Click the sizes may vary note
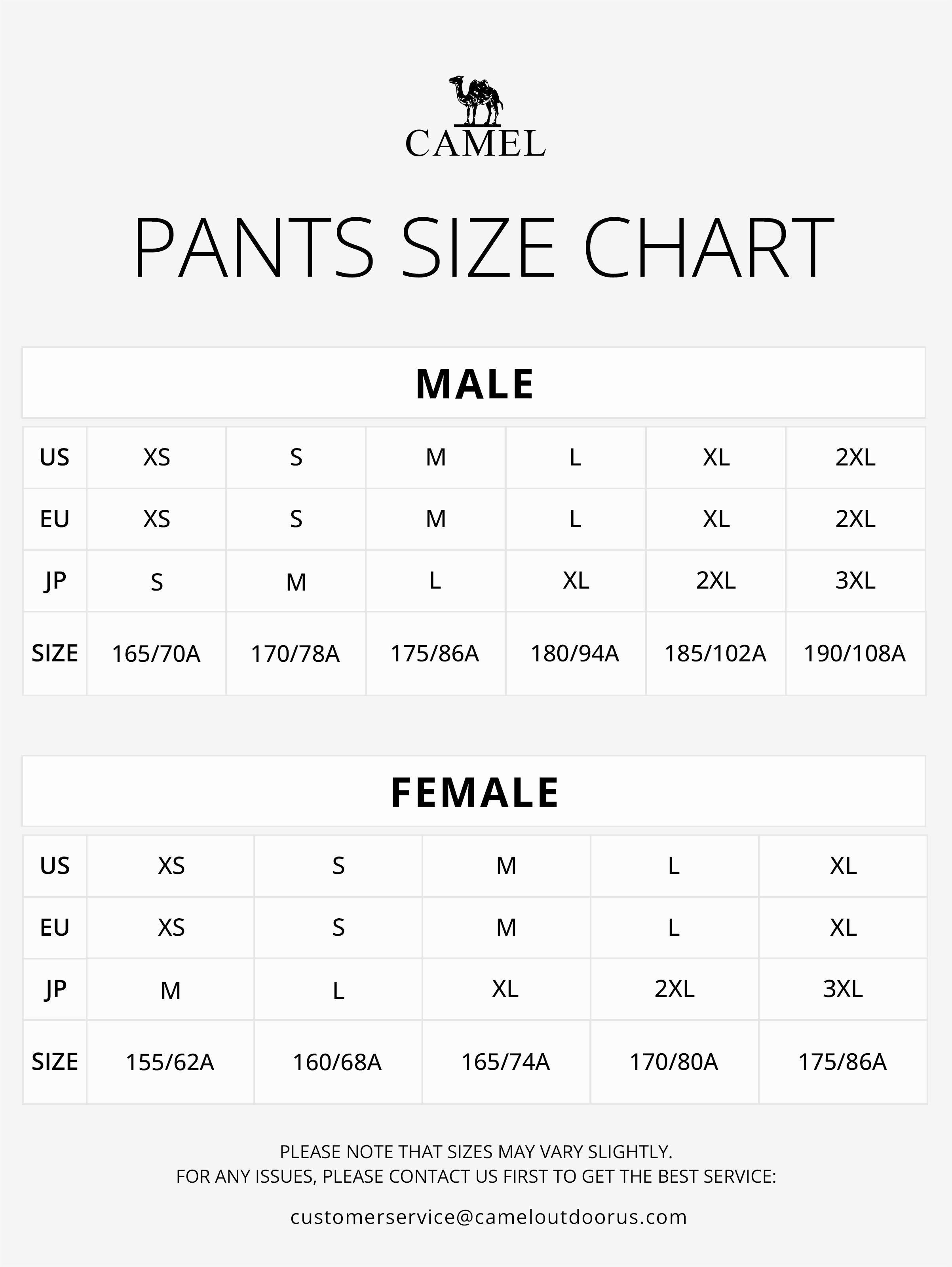The height and width of the screenshot is (1267, 952). (x=475, y=1151)
